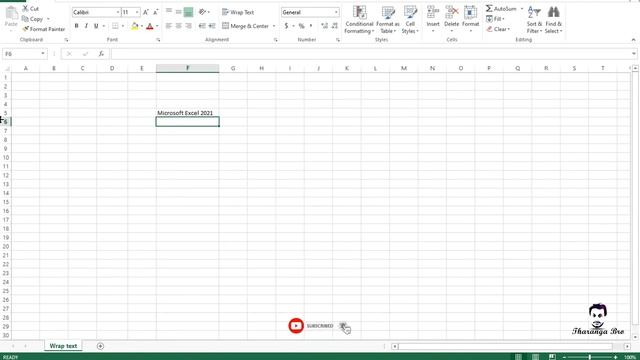Toggle Align Left horizontal alignment
The width and height of the screenshot is (640, 360).
pos(169,26)
